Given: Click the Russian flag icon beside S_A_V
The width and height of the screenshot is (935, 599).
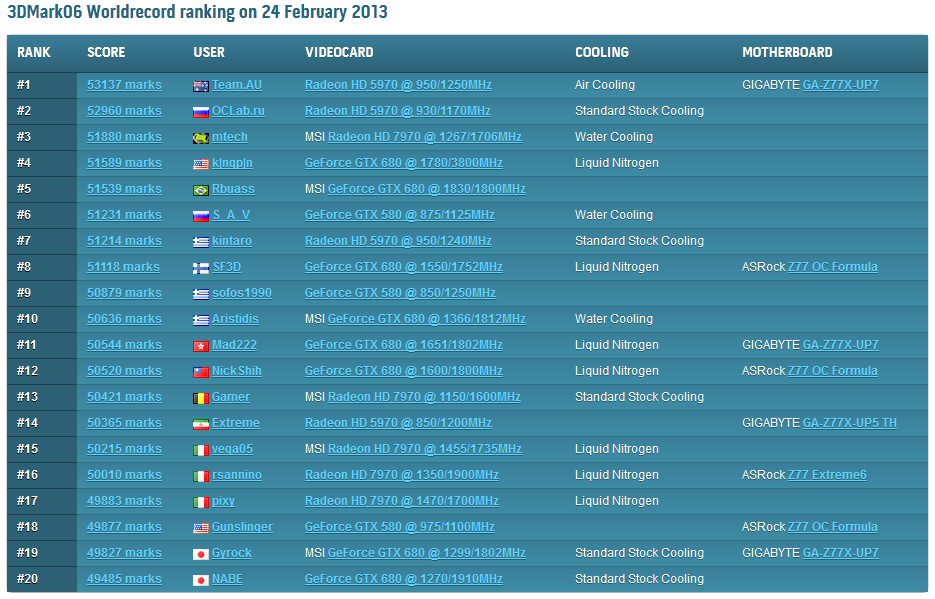Looking at the screenshot, I should (200, 216).
